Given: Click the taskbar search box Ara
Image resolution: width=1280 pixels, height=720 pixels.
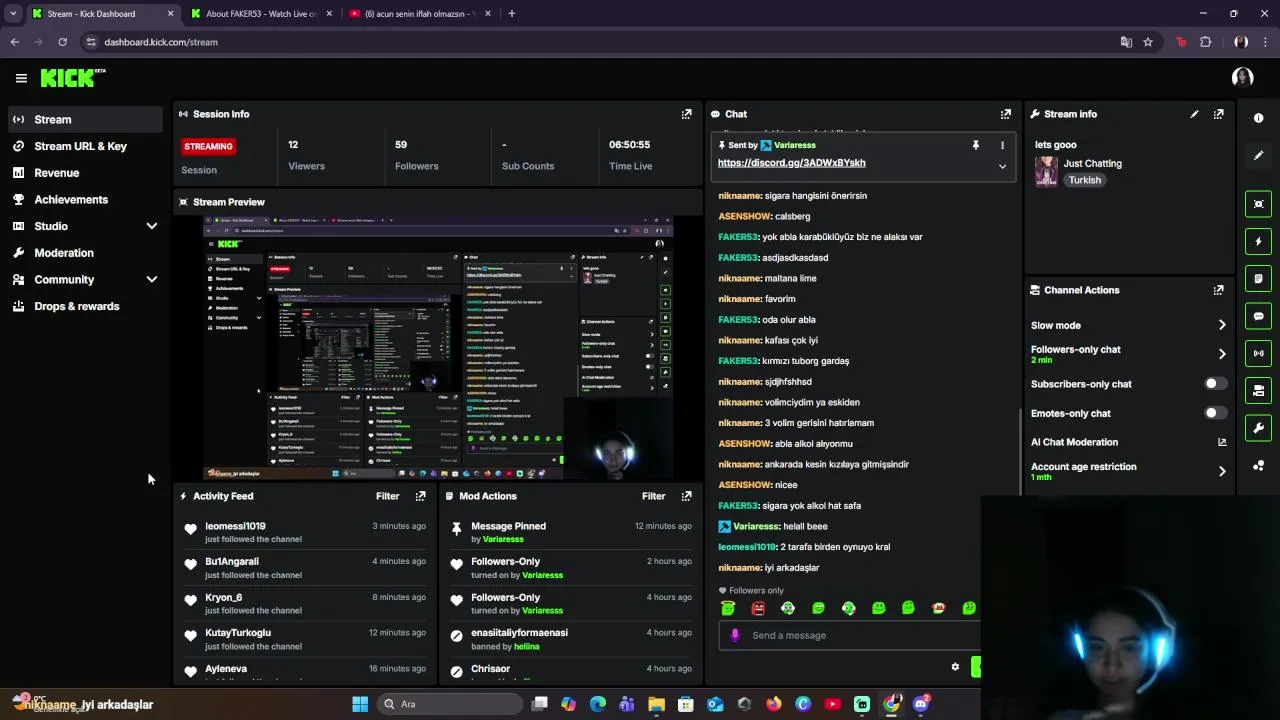Looking at the screenshot, I should (x=448, y=704).
